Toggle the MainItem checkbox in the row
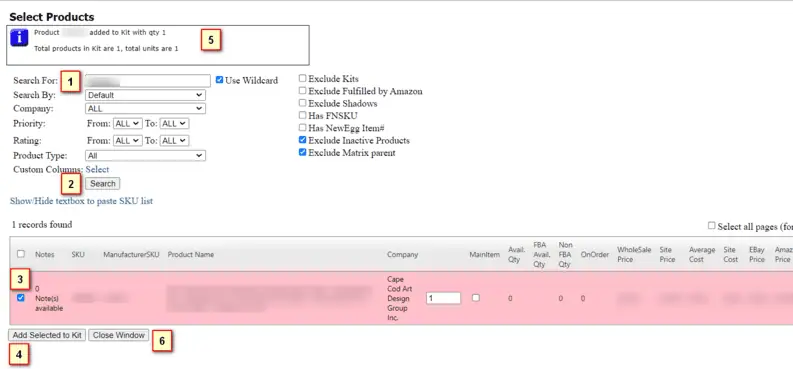793x369 pixels. [475, 298]
